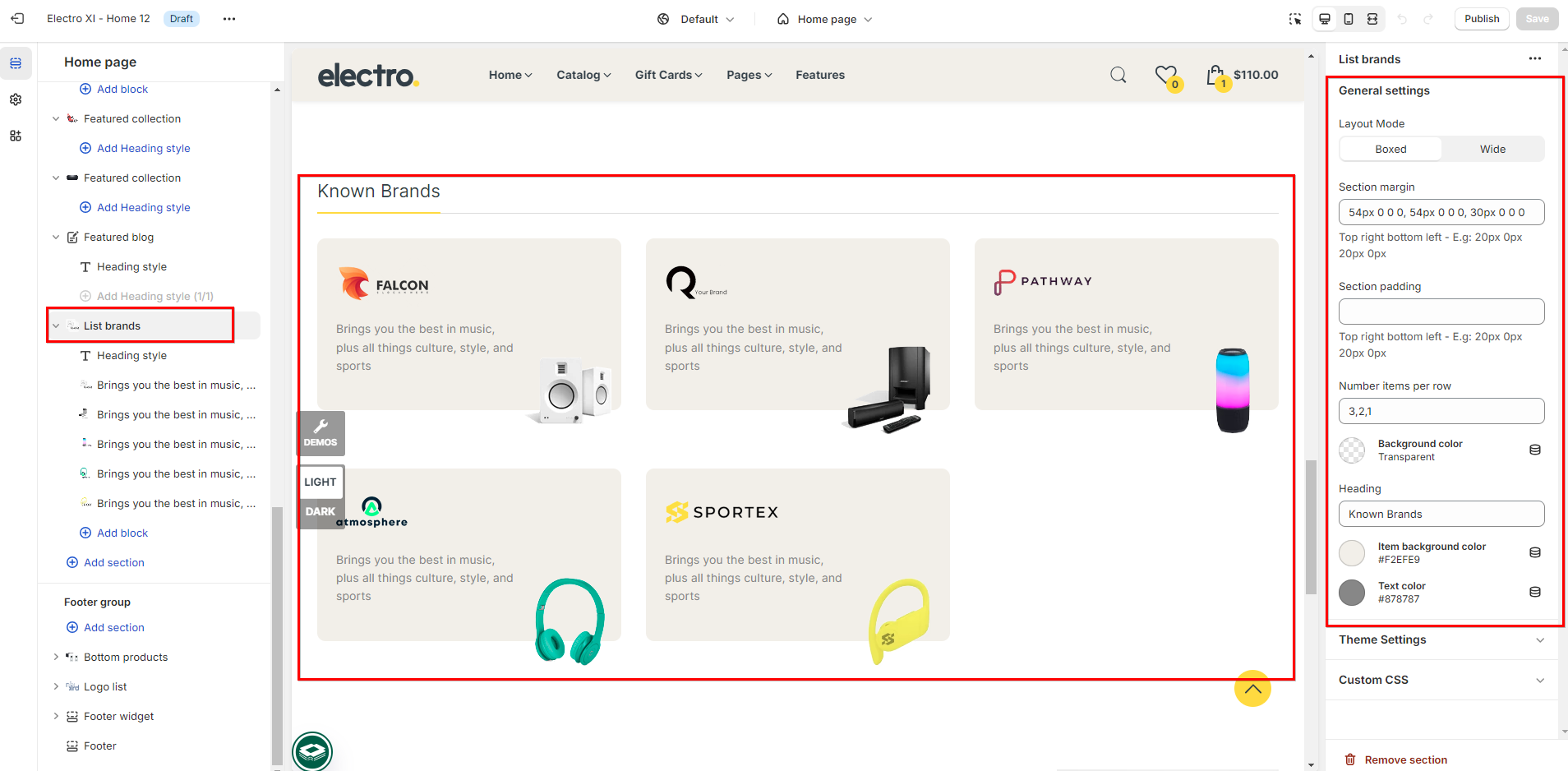The width and height of the screenshot is (1568, 771).
Task: Click the redo arrow icon
Action: click(x=1428, y=19)
